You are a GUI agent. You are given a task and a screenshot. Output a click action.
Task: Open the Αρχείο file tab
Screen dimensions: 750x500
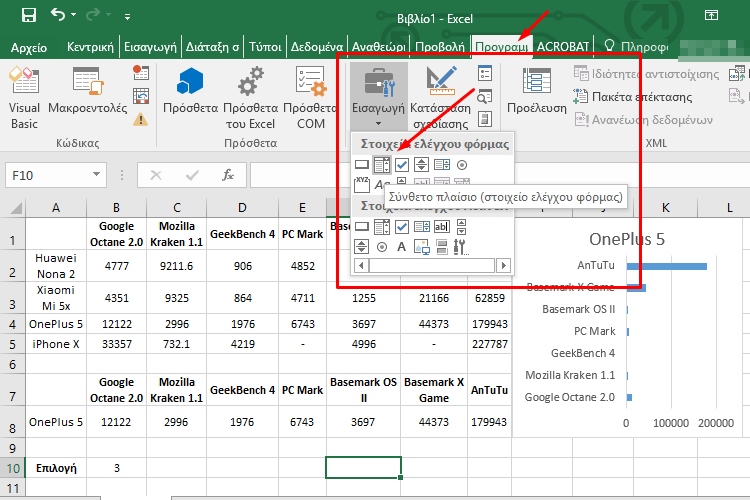tap(29, 46)
